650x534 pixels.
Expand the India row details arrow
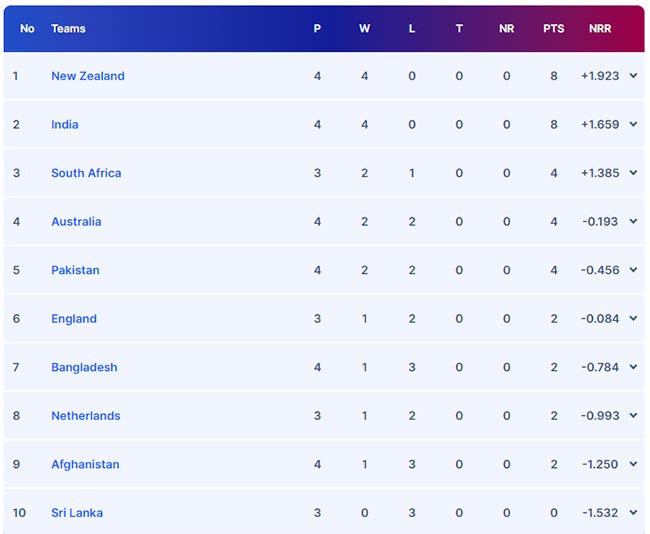(x=633, y=125)
